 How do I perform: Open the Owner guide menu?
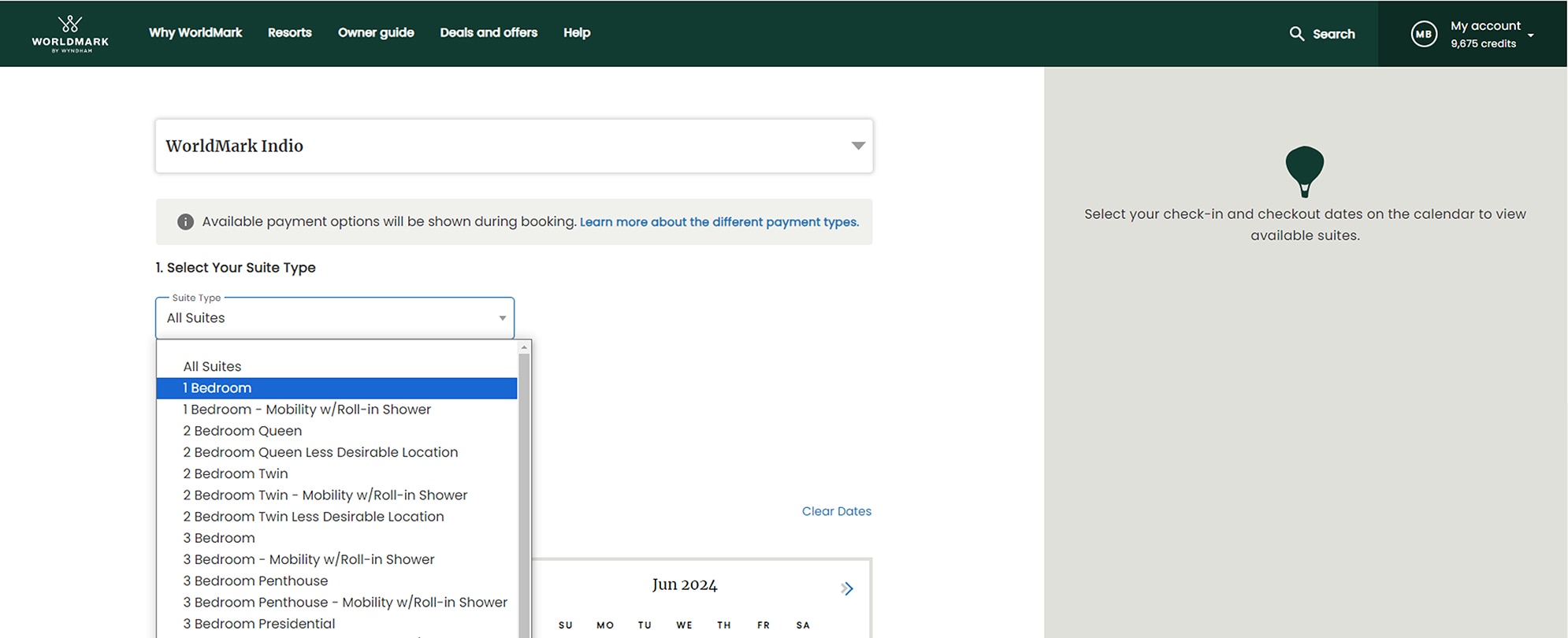point(376,32)
